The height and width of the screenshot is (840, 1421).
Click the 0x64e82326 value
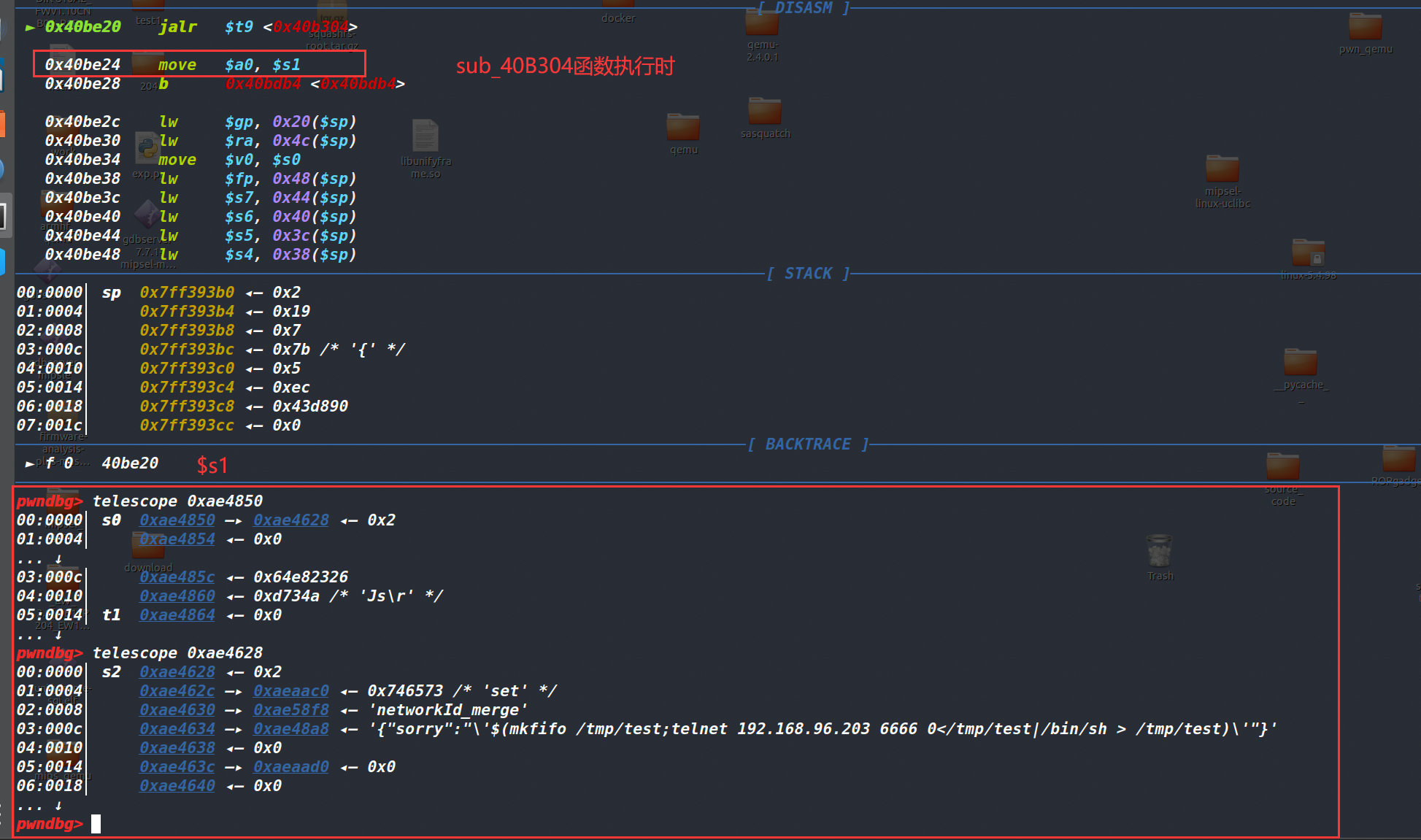[x=301, y=577]
